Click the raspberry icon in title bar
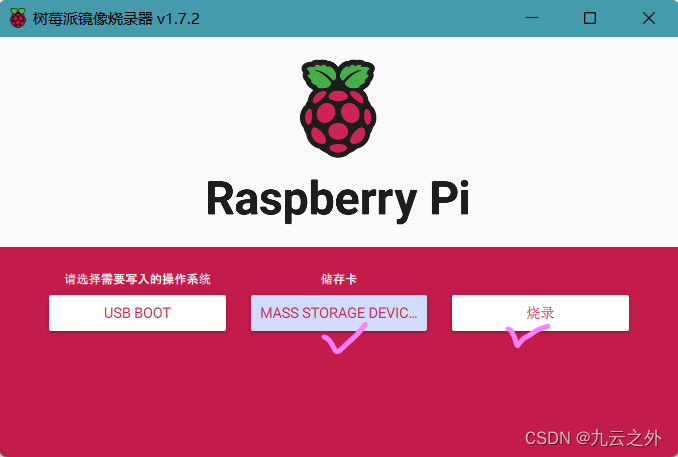 pos(18,19)
